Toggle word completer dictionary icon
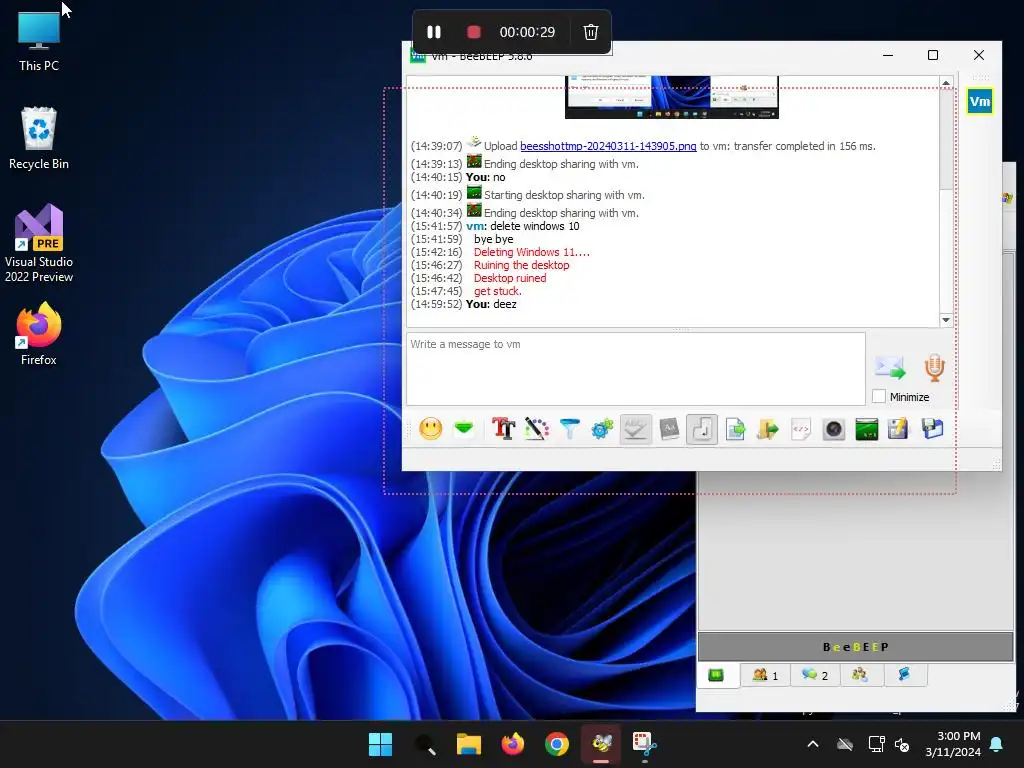This screenshot has height=768, width=1024. (x=669, y=429)
